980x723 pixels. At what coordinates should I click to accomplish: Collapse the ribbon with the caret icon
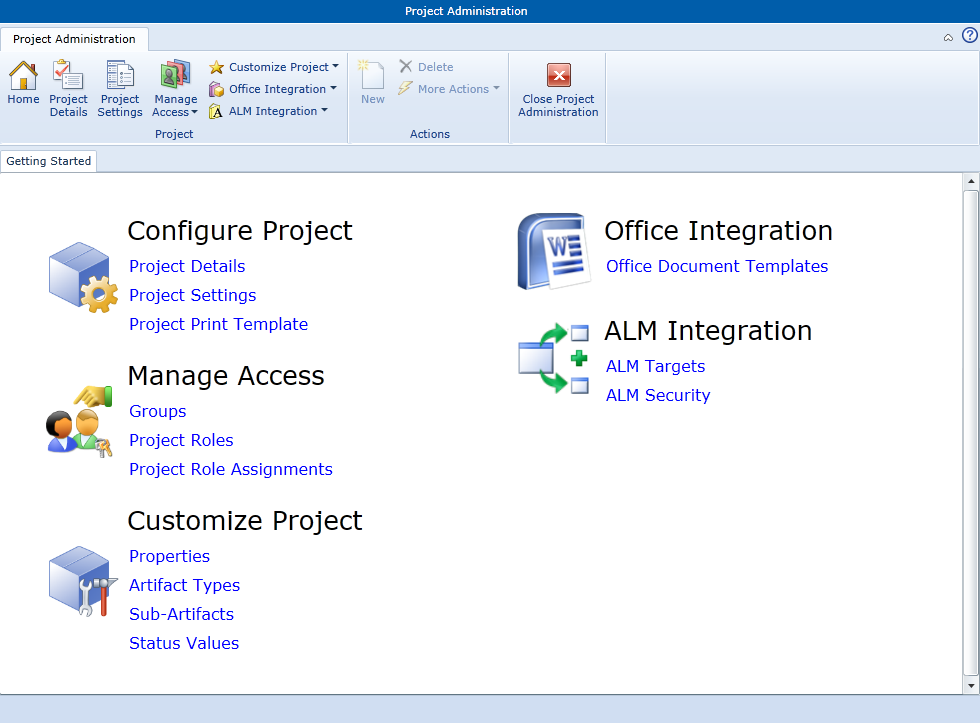948,37
